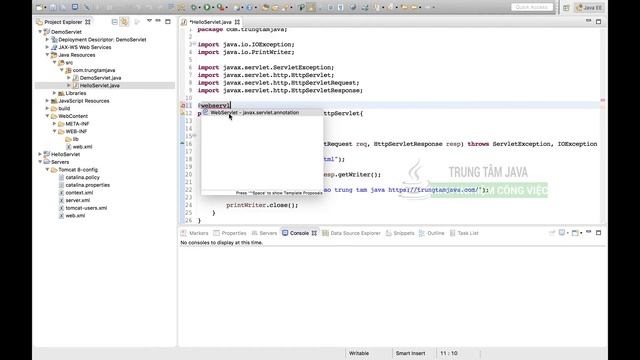Expand JAX-WS Web Services node

coord(47,47)
